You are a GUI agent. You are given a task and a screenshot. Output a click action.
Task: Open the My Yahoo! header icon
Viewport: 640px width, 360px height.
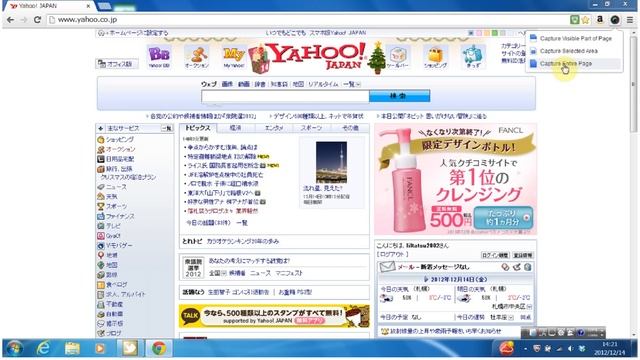pos(233,57)
